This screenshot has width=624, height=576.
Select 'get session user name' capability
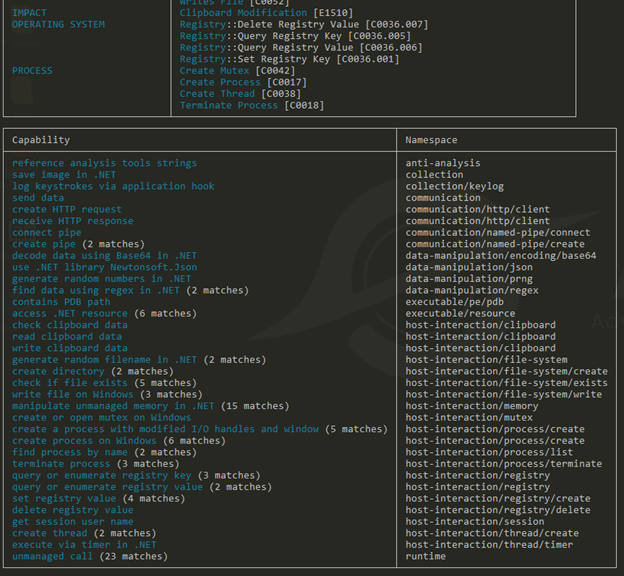(72, 521)
